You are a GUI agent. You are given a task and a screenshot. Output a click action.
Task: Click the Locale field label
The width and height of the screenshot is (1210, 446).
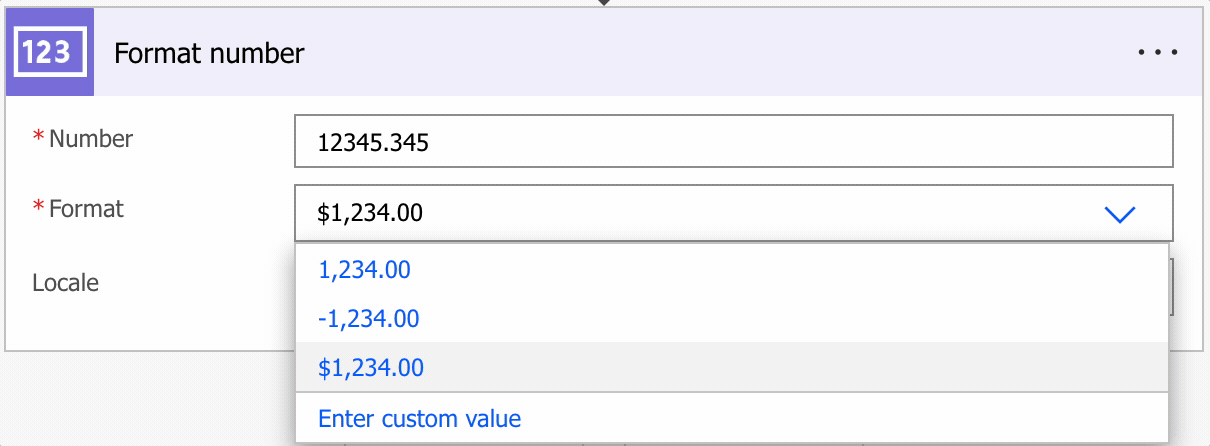(x=66, y=283)
